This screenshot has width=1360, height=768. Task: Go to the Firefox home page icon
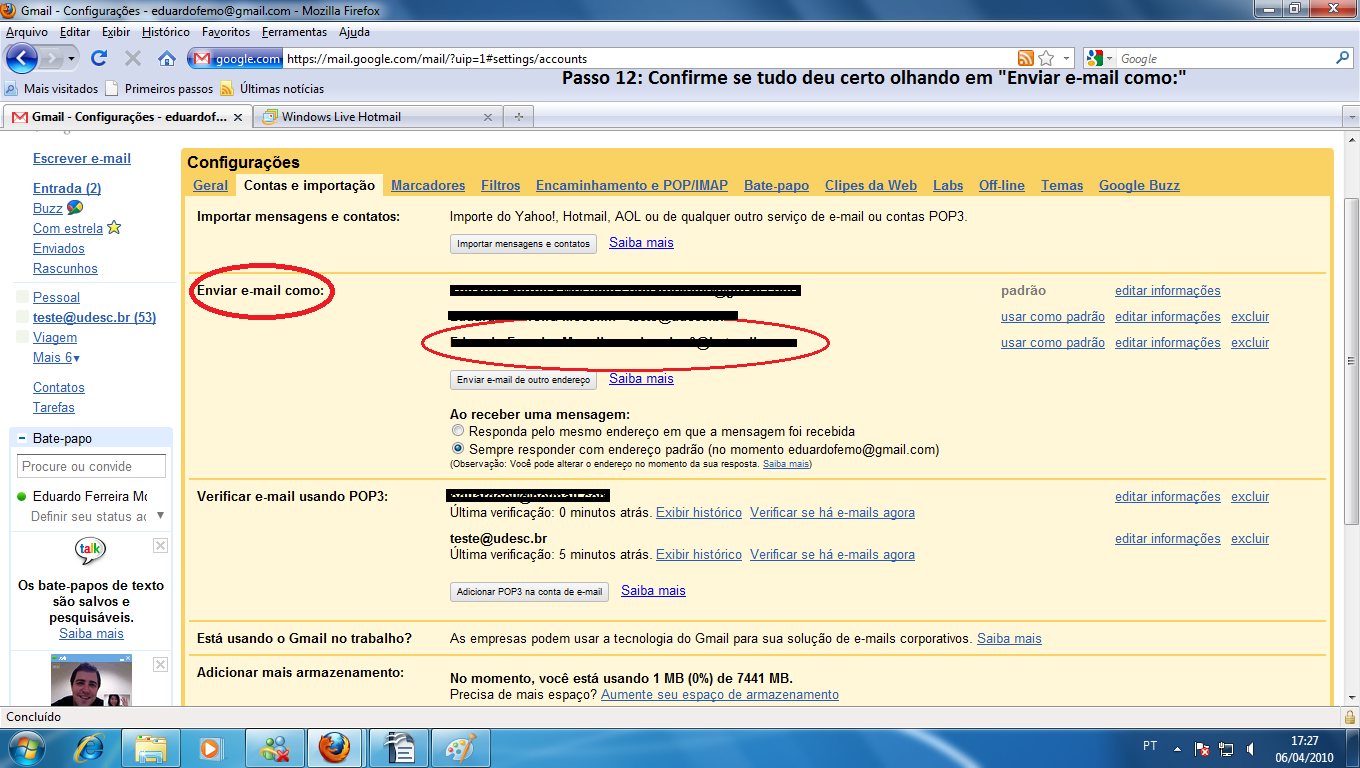[167, 58]
